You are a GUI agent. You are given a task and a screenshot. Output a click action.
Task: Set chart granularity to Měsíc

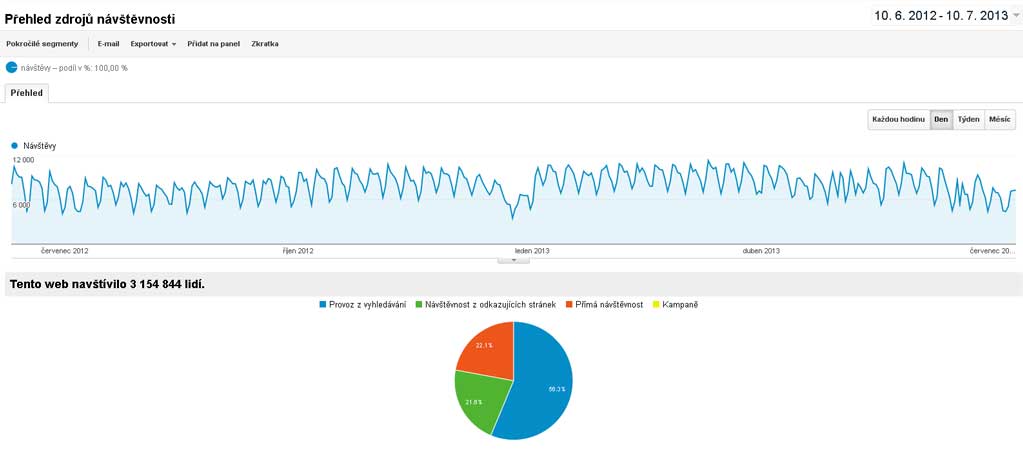pos(999,119)
